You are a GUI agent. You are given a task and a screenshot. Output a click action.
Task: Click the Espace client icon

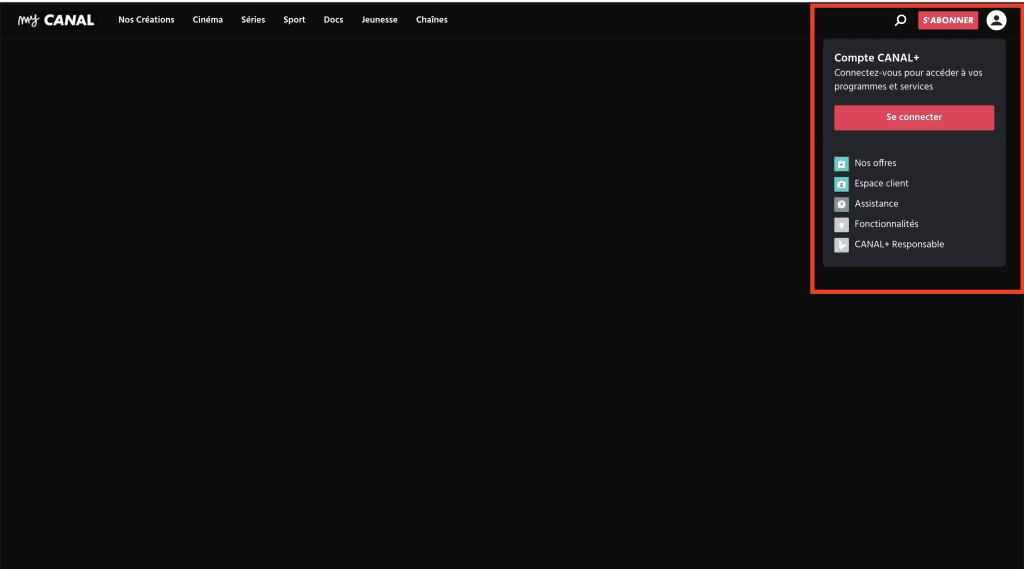[x=841, y=184]
